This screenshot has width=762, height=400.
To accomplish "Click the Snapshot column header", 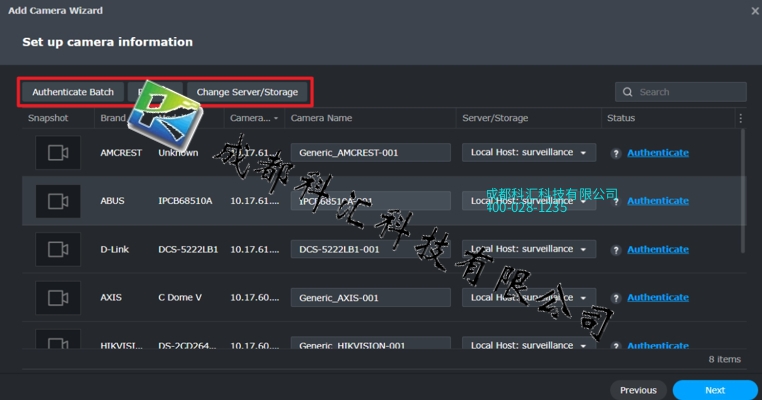I will pos(48,118).
